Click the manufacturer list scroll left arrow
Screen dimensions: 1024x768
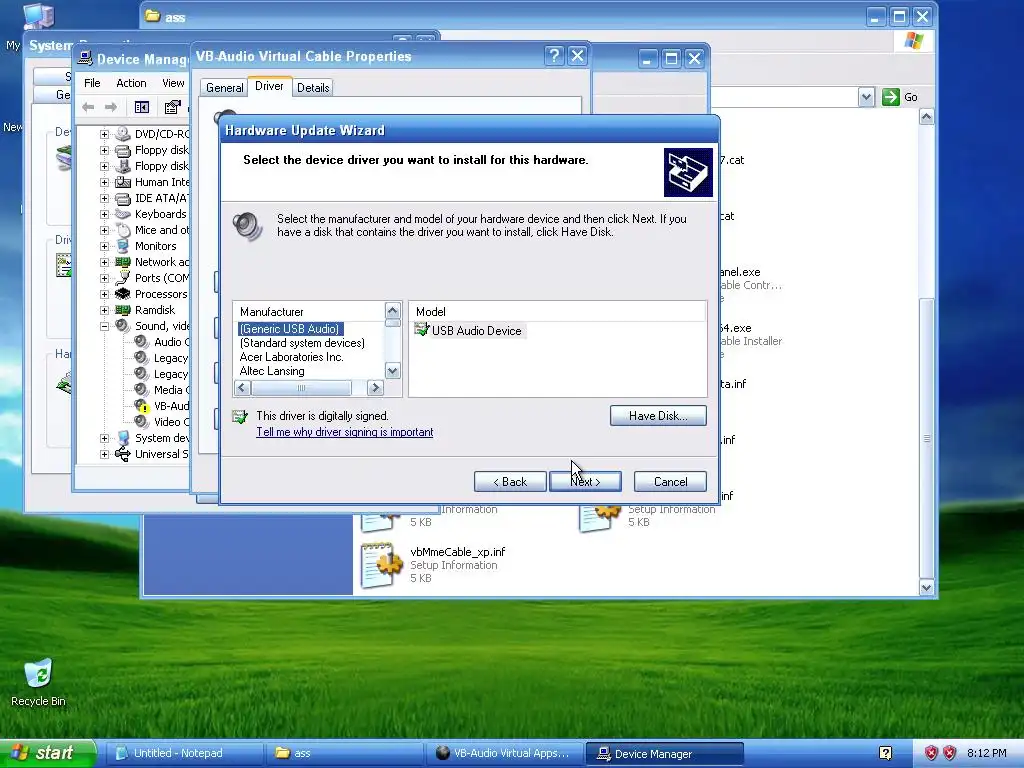[242, 388]
